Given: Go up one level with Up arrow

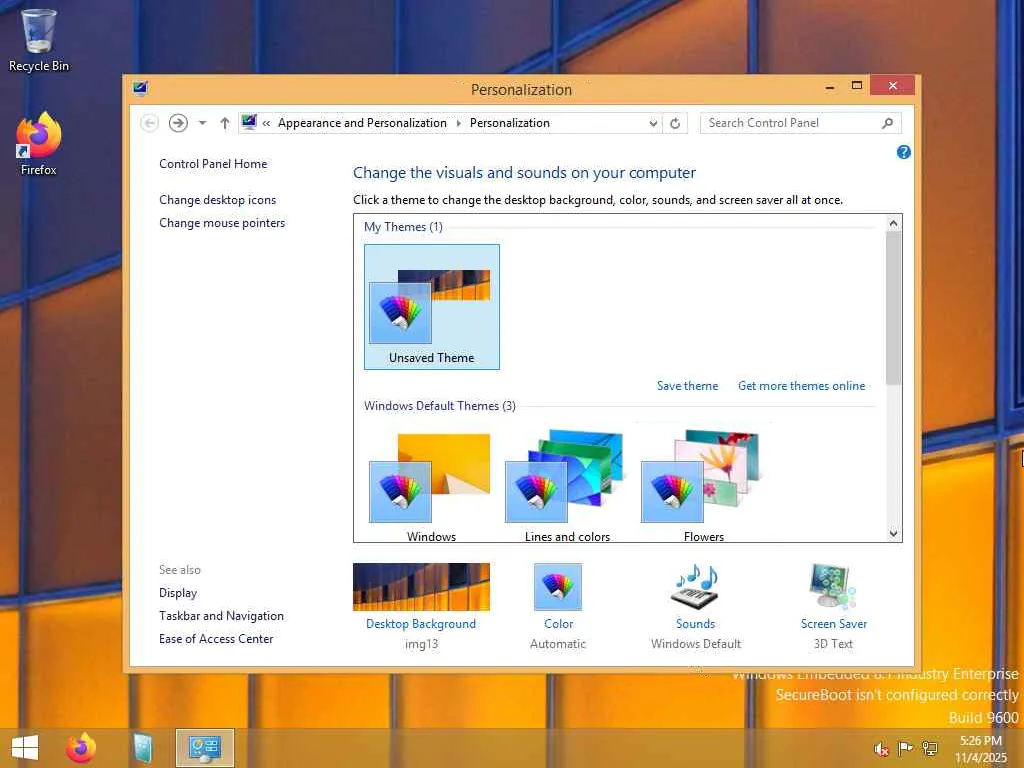Looking at the screenshot, I should pos(225,123).
